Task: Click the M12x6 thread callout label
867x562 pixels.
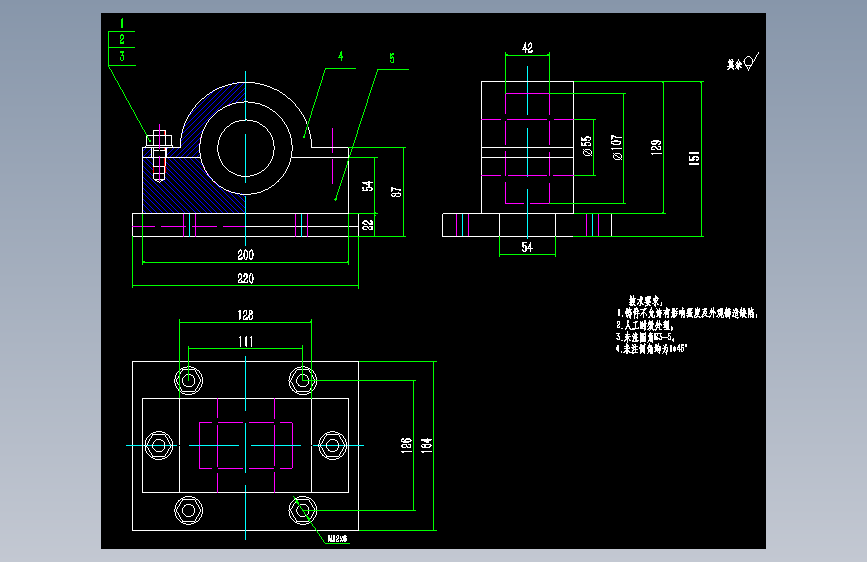Action: 337,538
